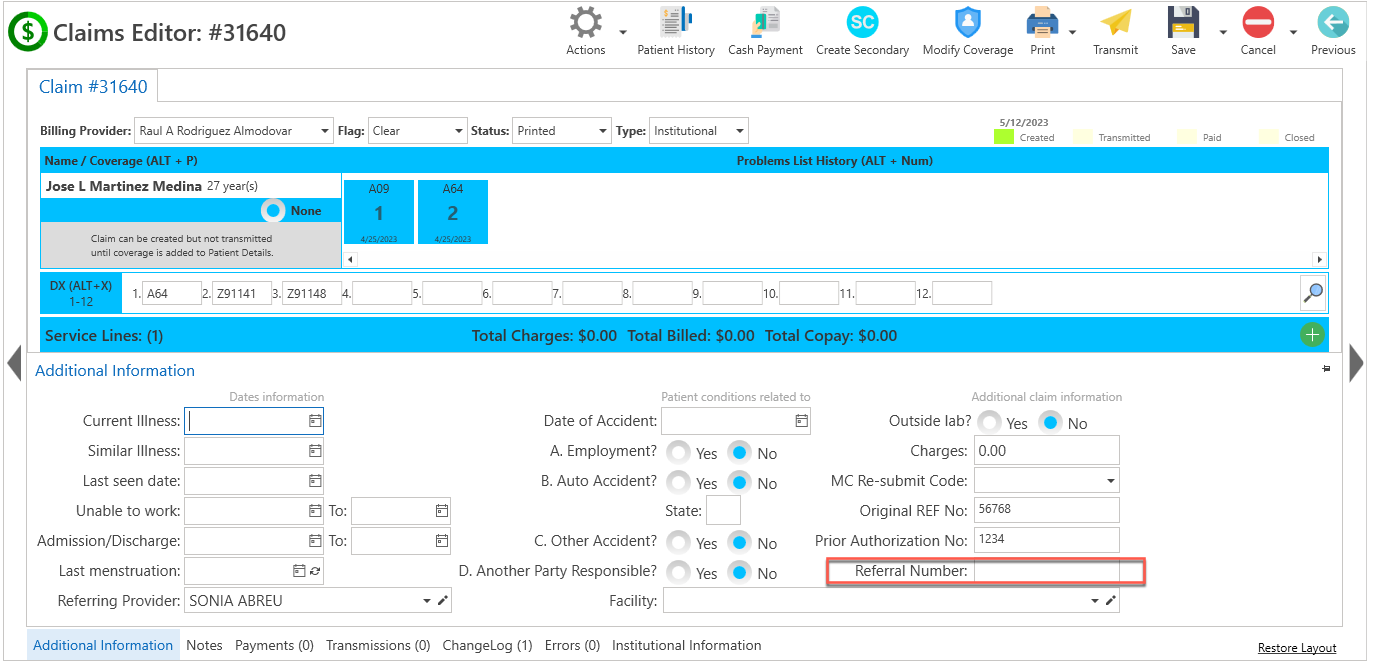
Task: Set D. Another Party Responsible to Yes
Action: 679,573
